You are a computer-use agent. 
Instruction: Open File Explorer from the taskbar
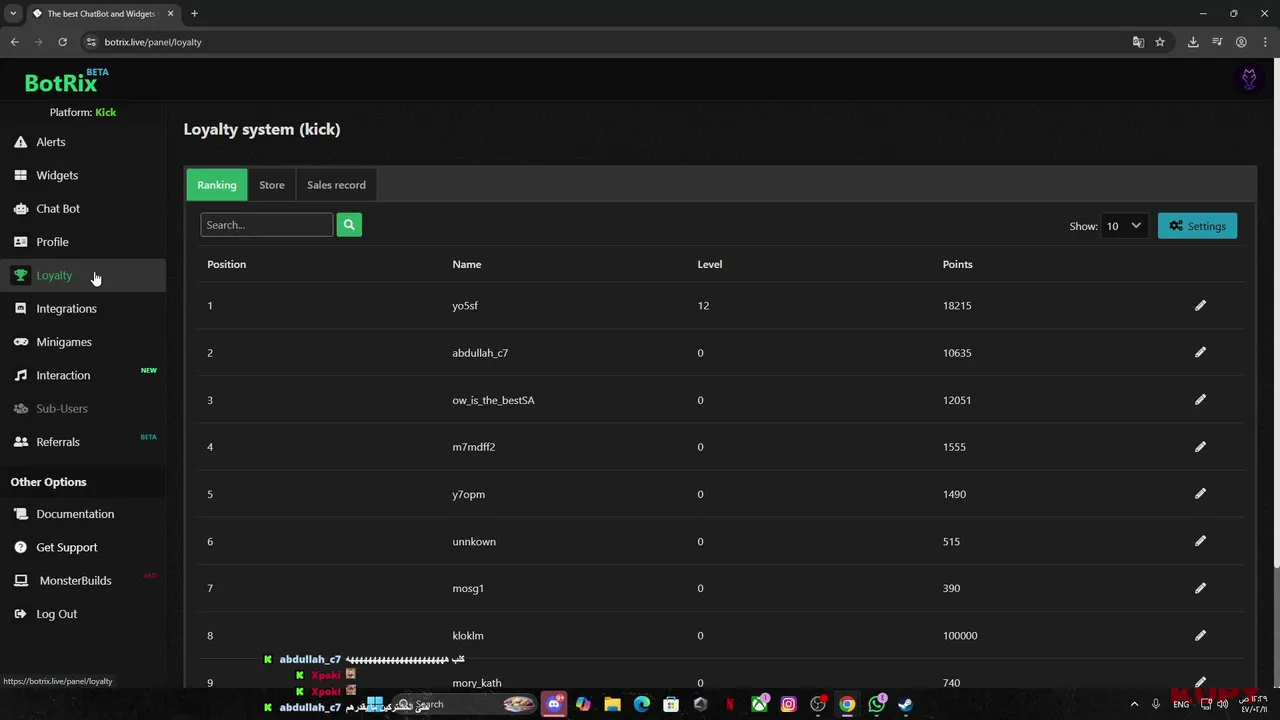pyautogui.click(x=612, y=704)
